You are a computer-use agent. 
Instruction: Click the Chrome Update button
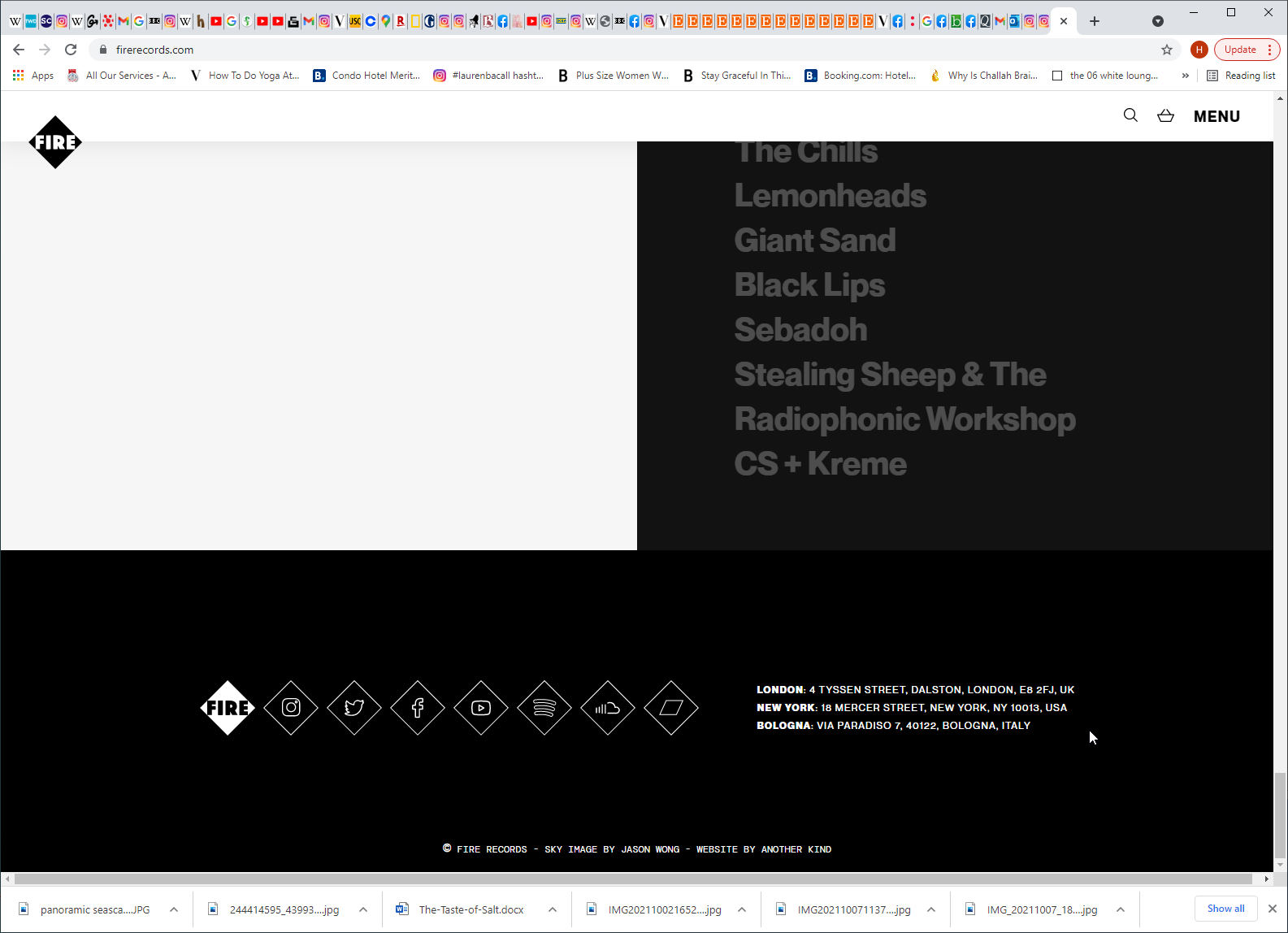coord(1247,50)
